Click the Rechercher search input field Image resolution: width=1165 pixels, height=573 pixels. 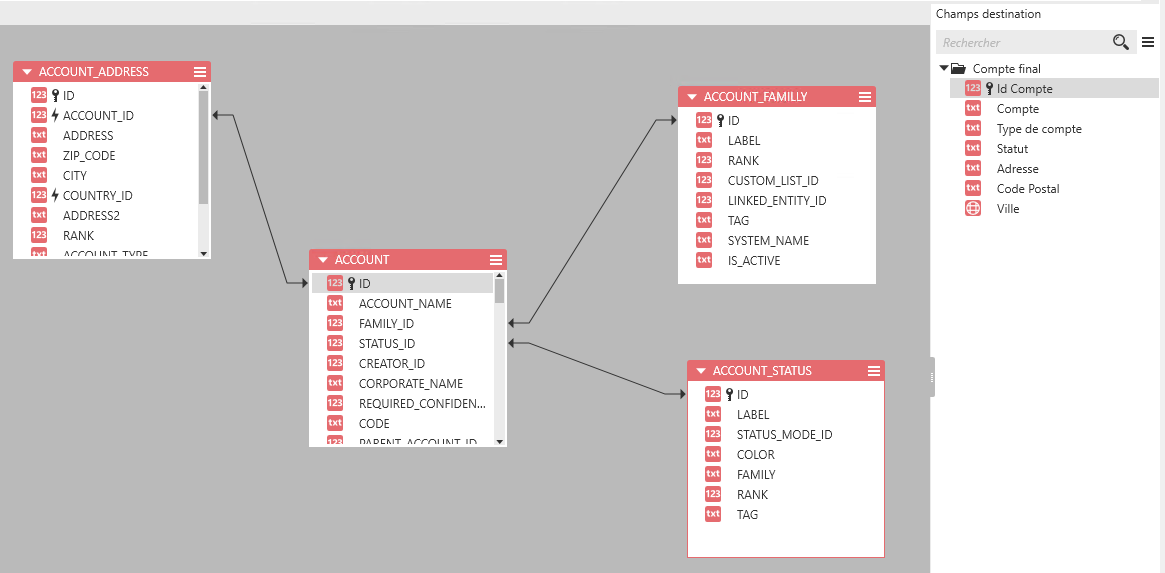tap(1020, 43)
